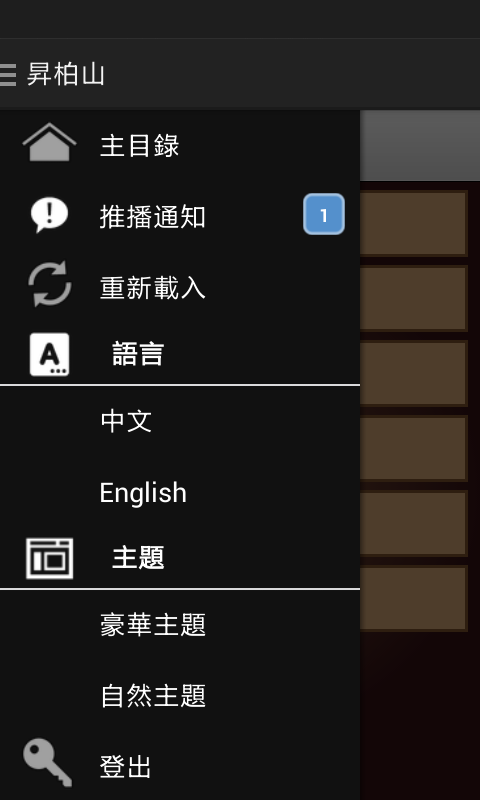Viewport: 480px width, 800px height.
Task: Open 推播通知 notifications entry
Action: pyautogui.click(x=180, y=216)
